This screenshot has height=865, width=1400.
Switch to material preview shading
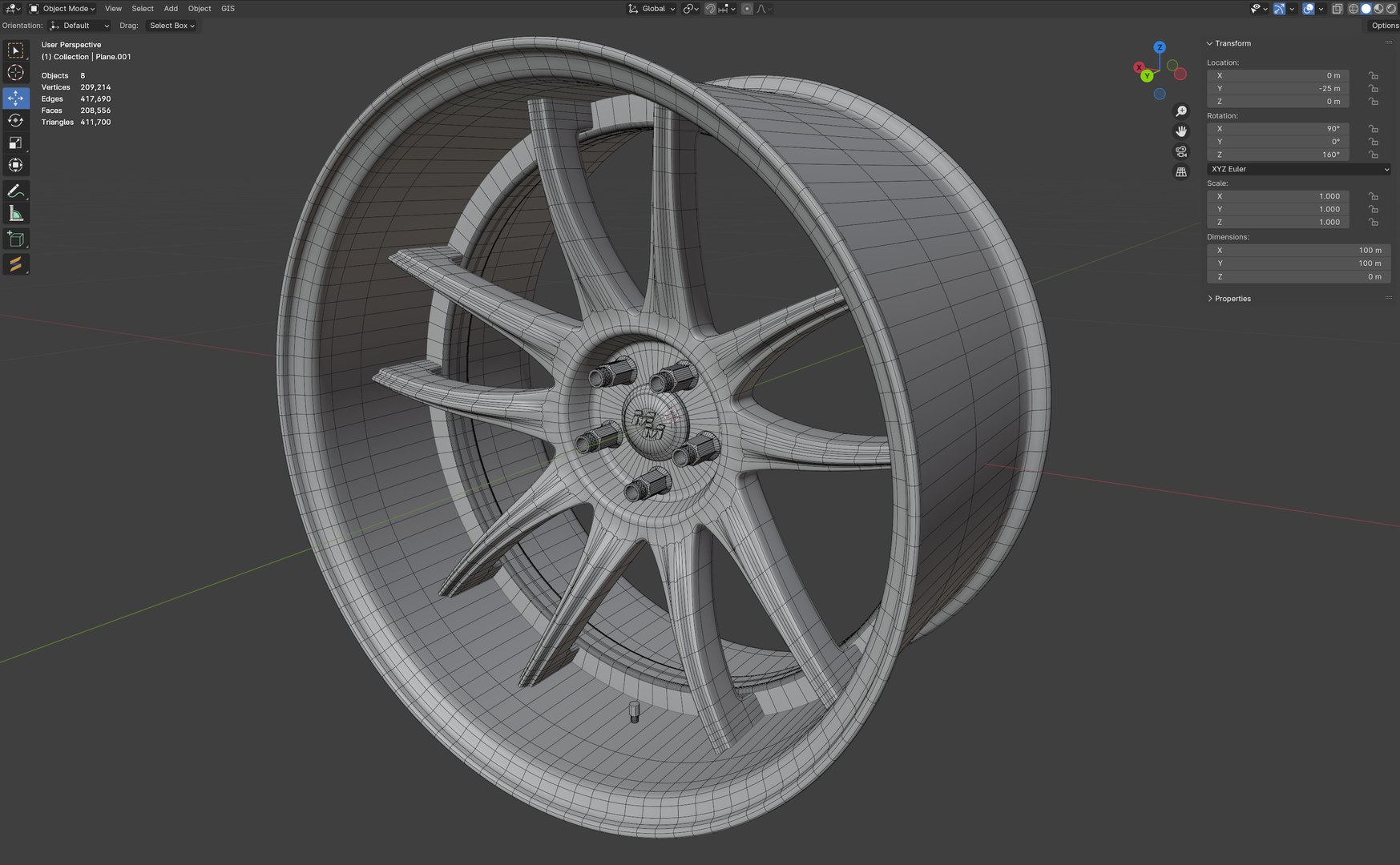(x=1378, y=9)
